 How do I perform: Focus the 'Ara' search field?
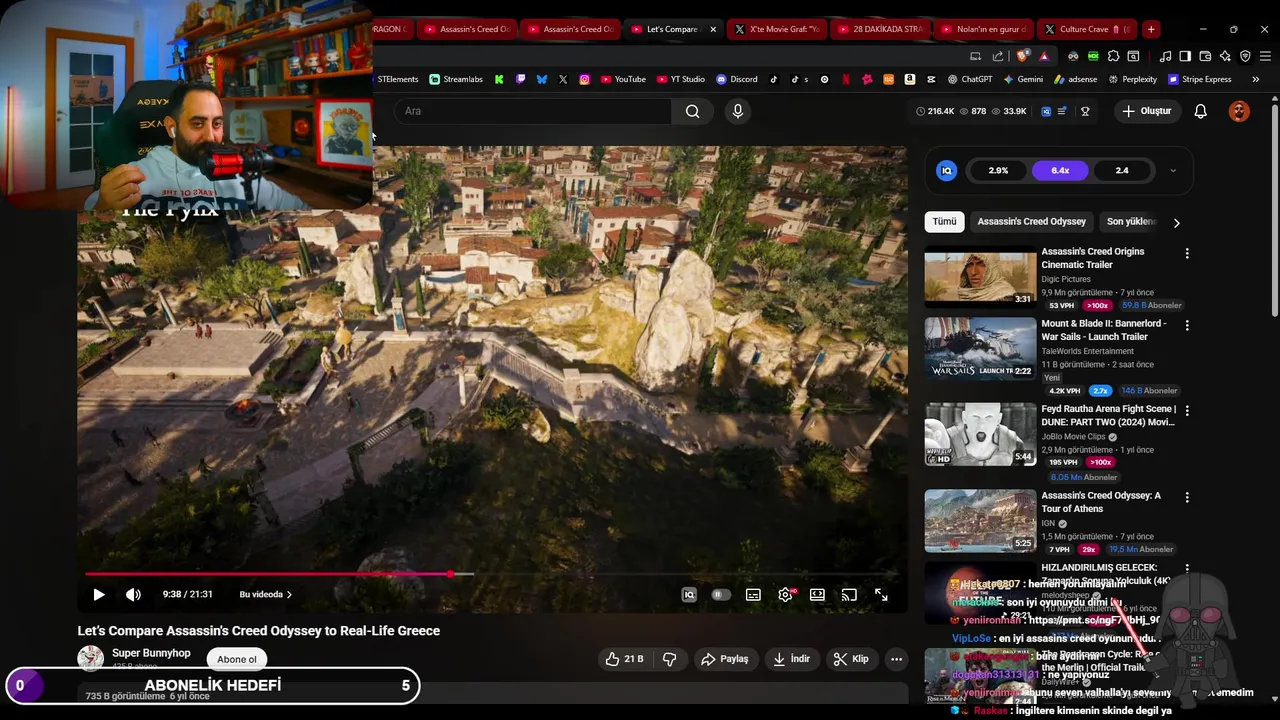click(x=533, y=111)
